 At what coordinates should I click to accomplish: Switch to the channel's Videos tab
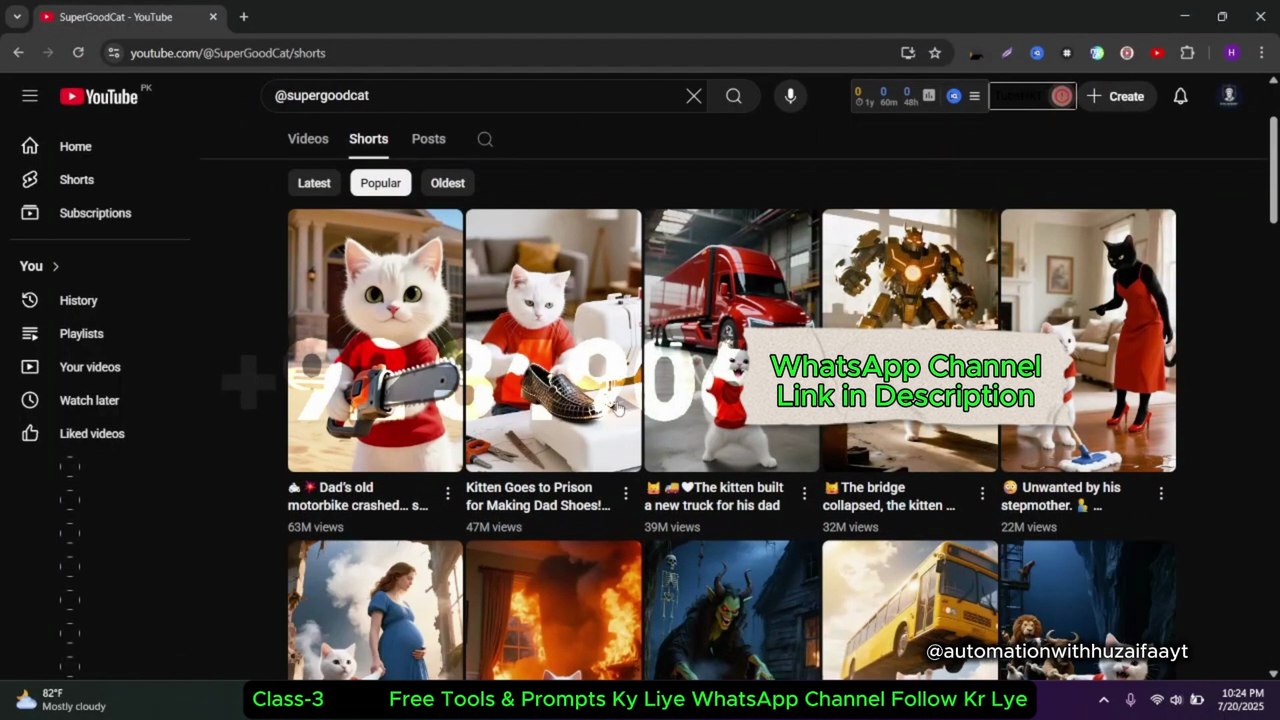(308, 139)
